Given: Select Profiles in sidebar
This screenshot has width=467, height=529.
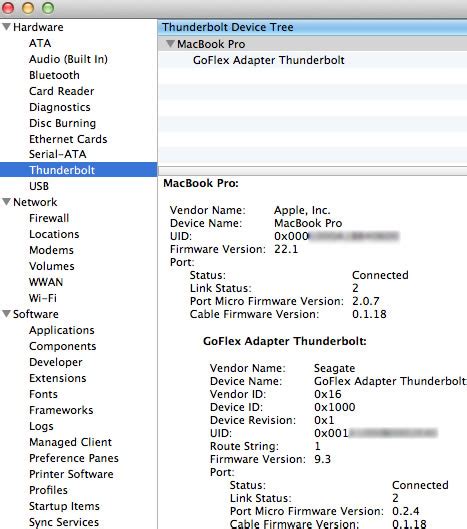Looking at the screenshot, I should (48, 490).
